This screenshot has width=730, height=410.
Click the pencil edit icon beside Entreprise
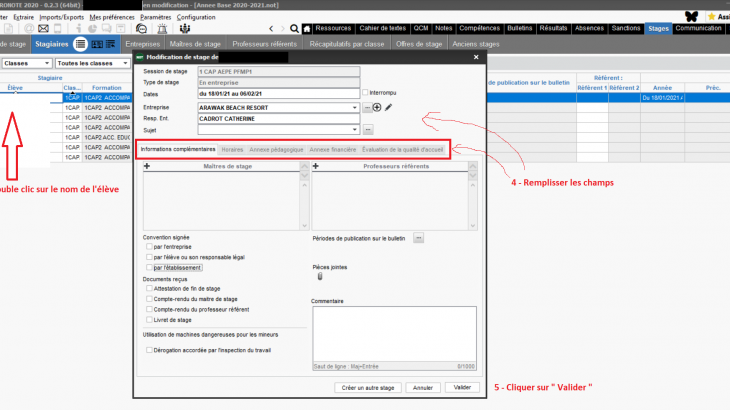(389, 107)
